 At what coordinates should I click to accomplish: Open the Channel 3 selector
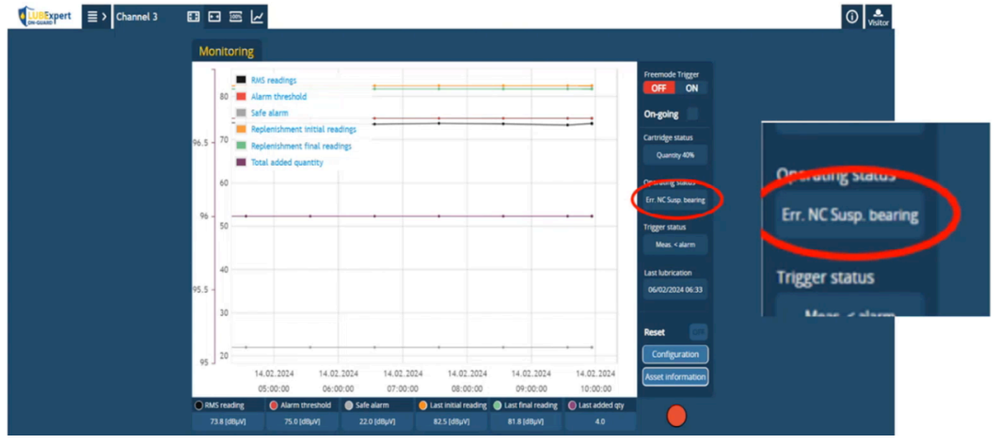click(x=137, y=17)
